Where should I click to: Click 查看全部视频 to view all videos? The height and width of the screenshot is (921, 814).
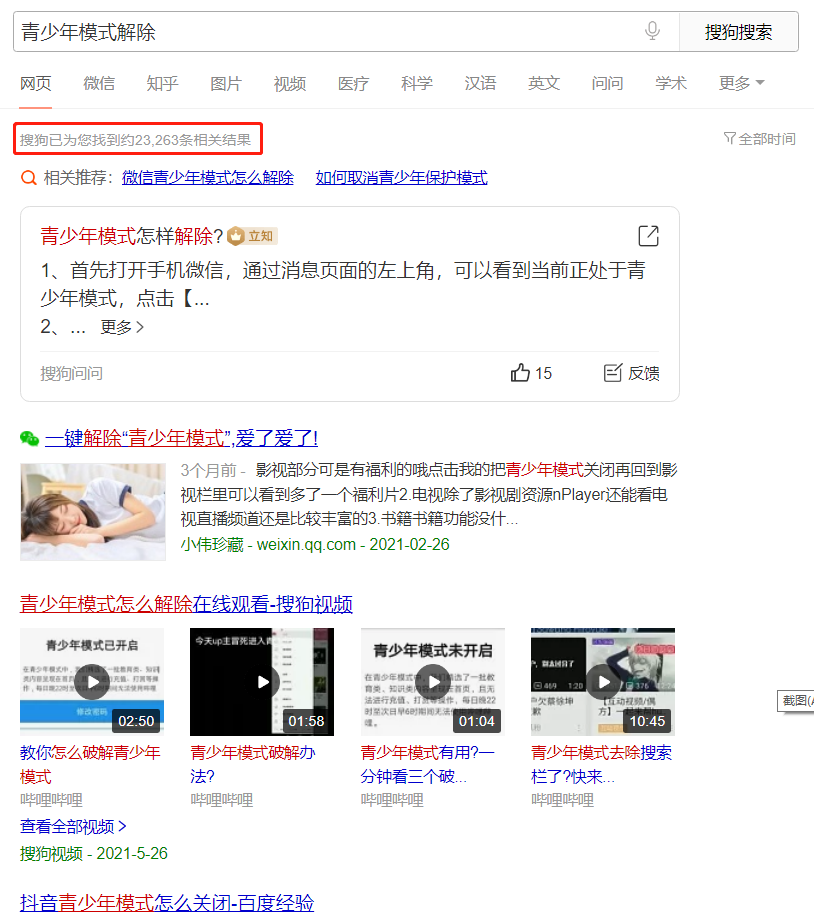(73, 827)
